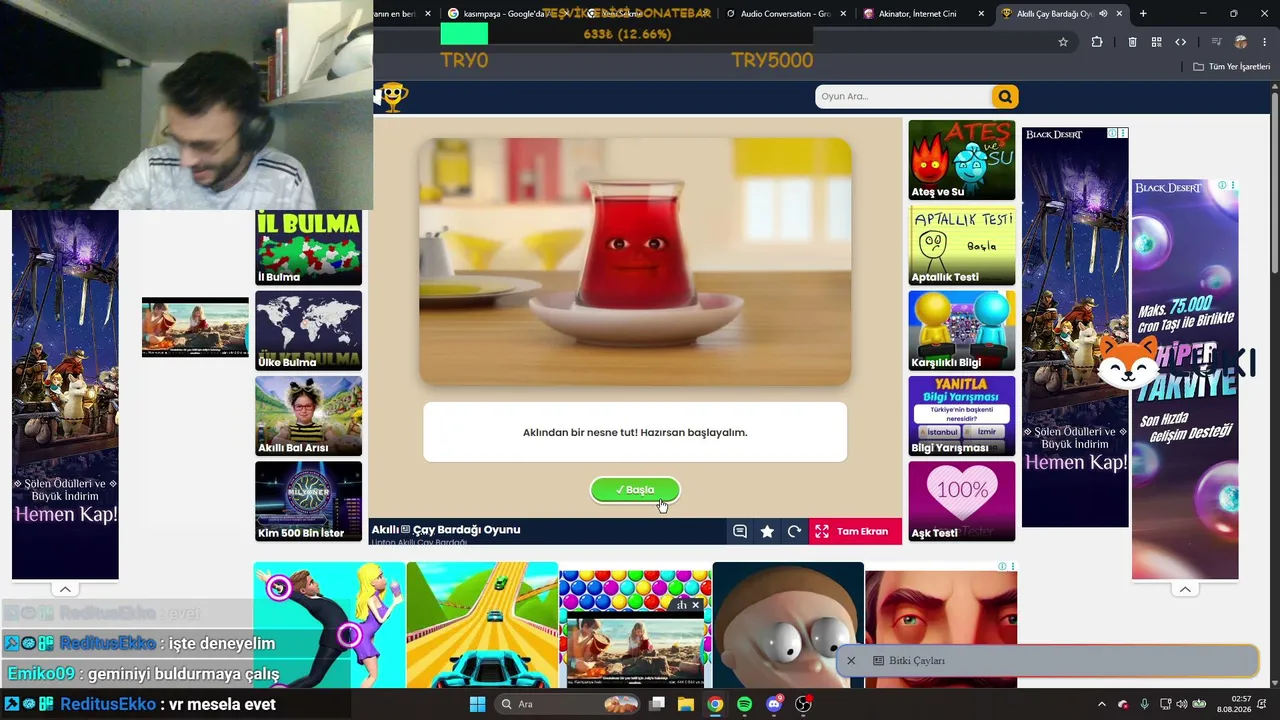Open the blue car racing game thumbnail
The height and width of the screenshot is (720, 1280).
(482, 625)
